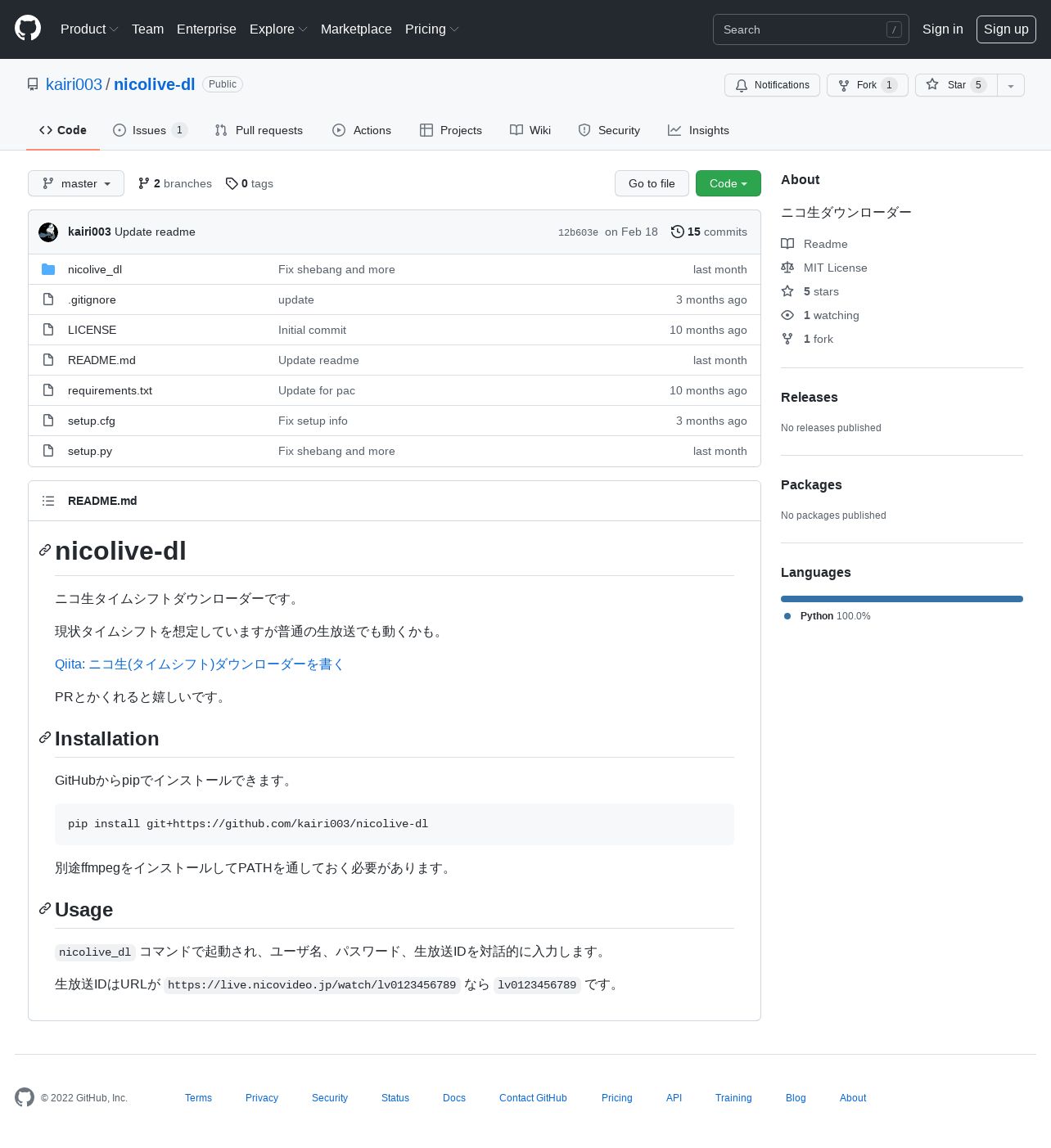Click the branch icon next to 2 branches
The width and height of the screenshot is (1051, 1148).
coord(144,183)
